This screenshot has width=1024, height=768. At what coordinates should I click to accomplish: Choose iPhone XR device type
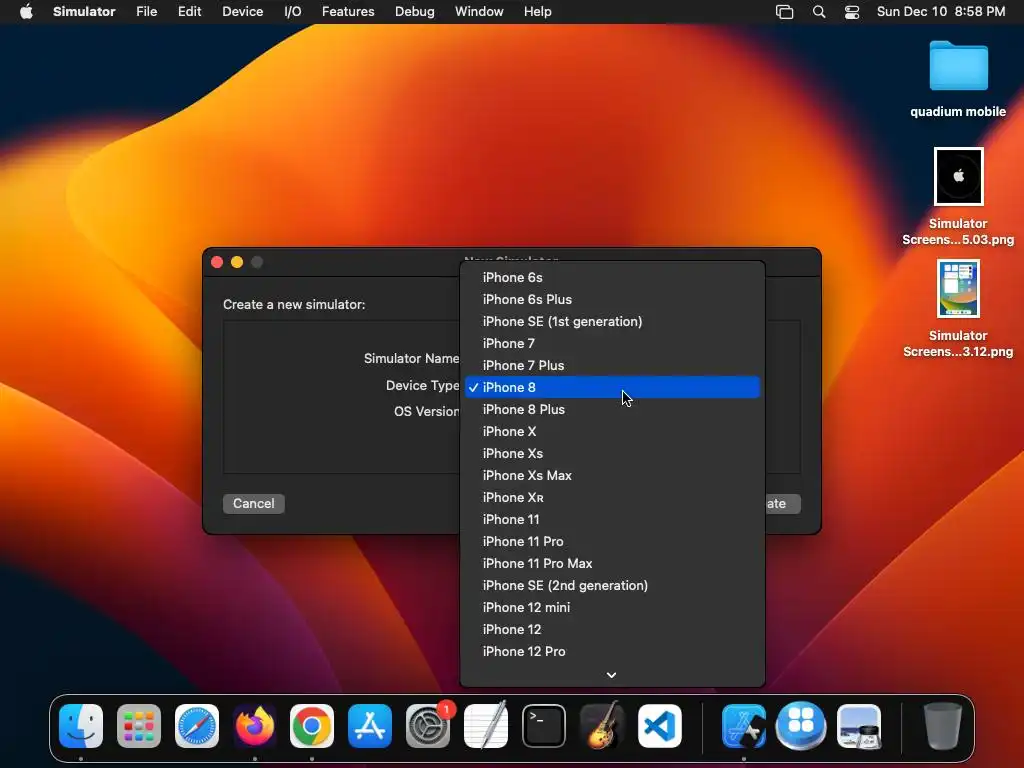pos(612,497)
